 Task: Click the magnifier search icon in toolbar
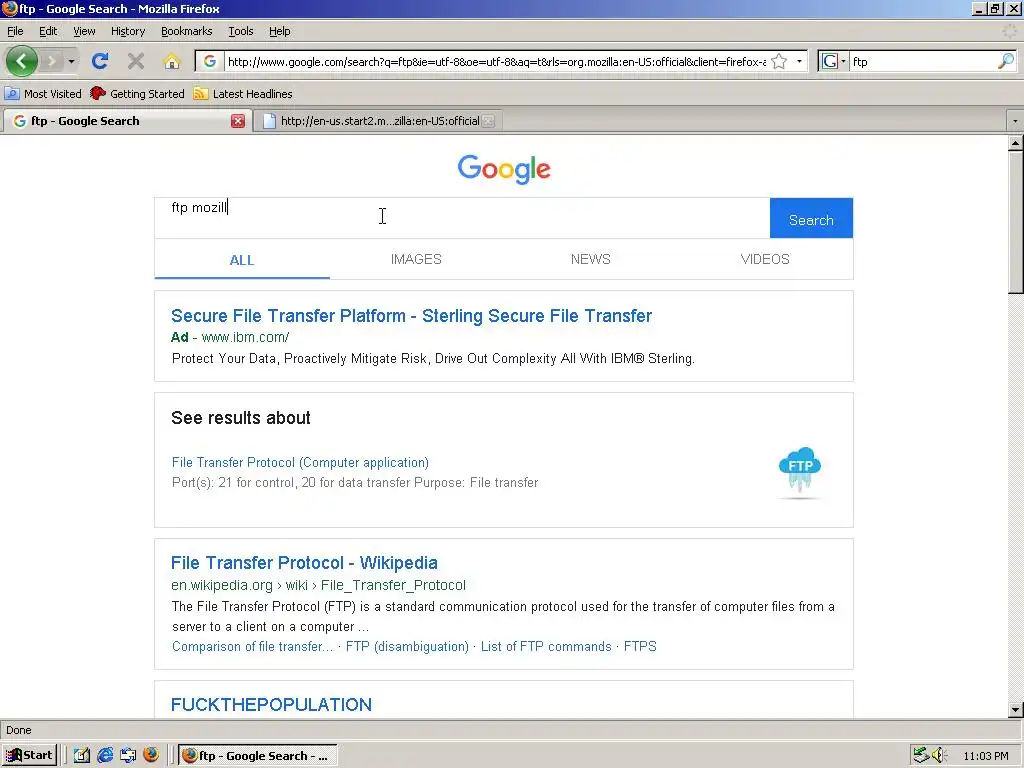click(x=1006, y=61)
